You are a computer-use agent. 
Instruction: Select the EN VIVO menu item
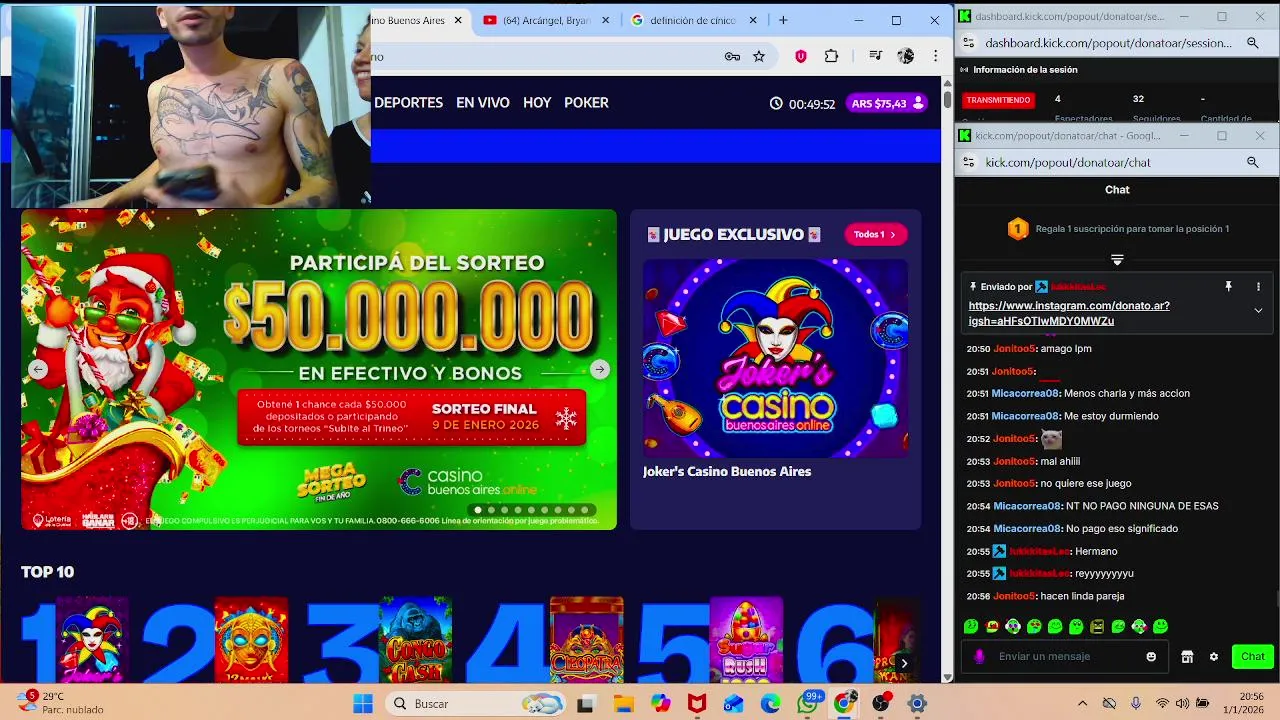coord(483,103)
